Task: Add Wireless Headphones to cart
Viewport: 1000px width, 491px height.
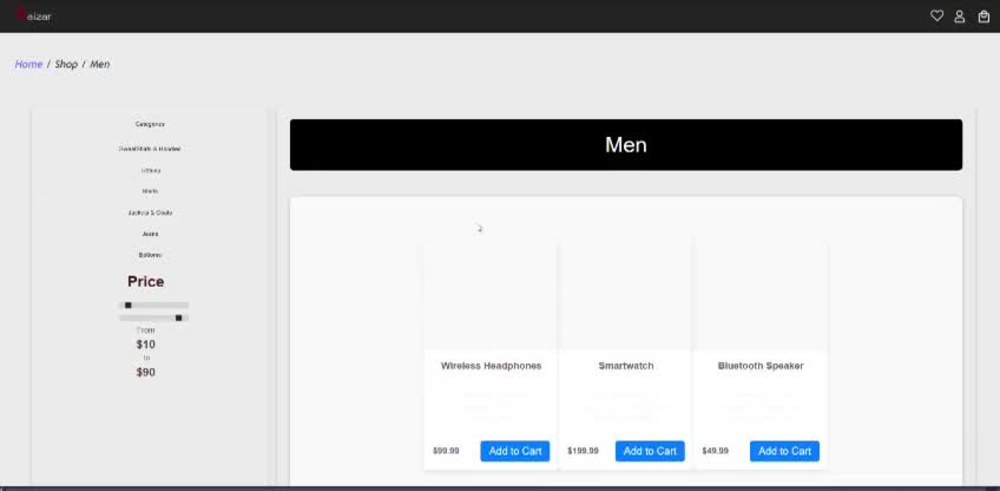Action: pyautogui.click(x=515, y=451)
